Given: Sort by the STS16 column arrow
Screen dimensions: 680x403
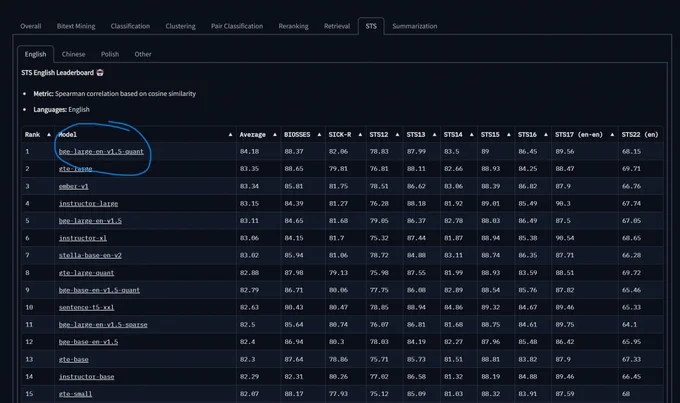Looking at the screenshot, I should pos(546,135).
